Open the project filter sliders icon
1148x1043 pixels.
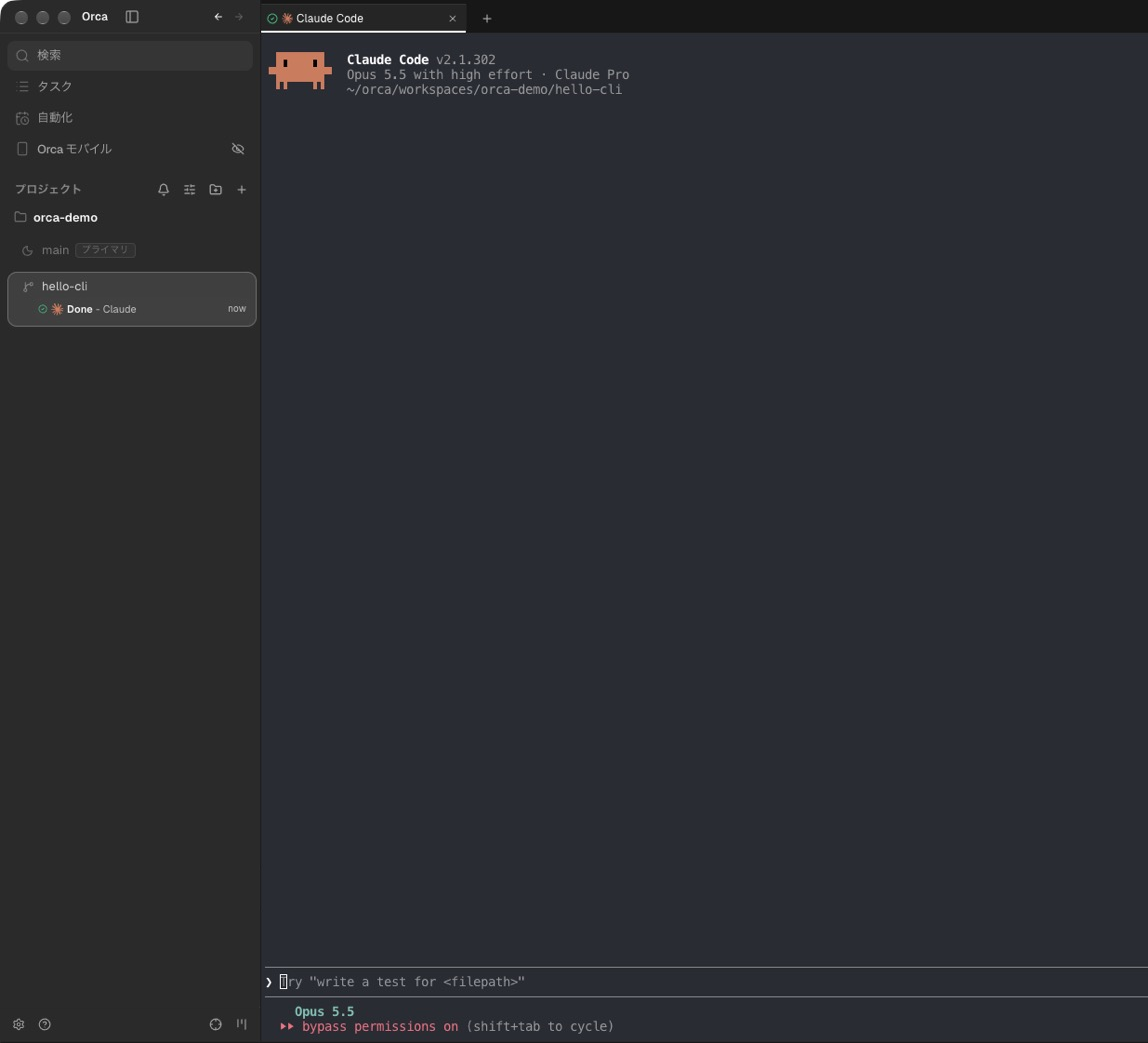[190, 190]
